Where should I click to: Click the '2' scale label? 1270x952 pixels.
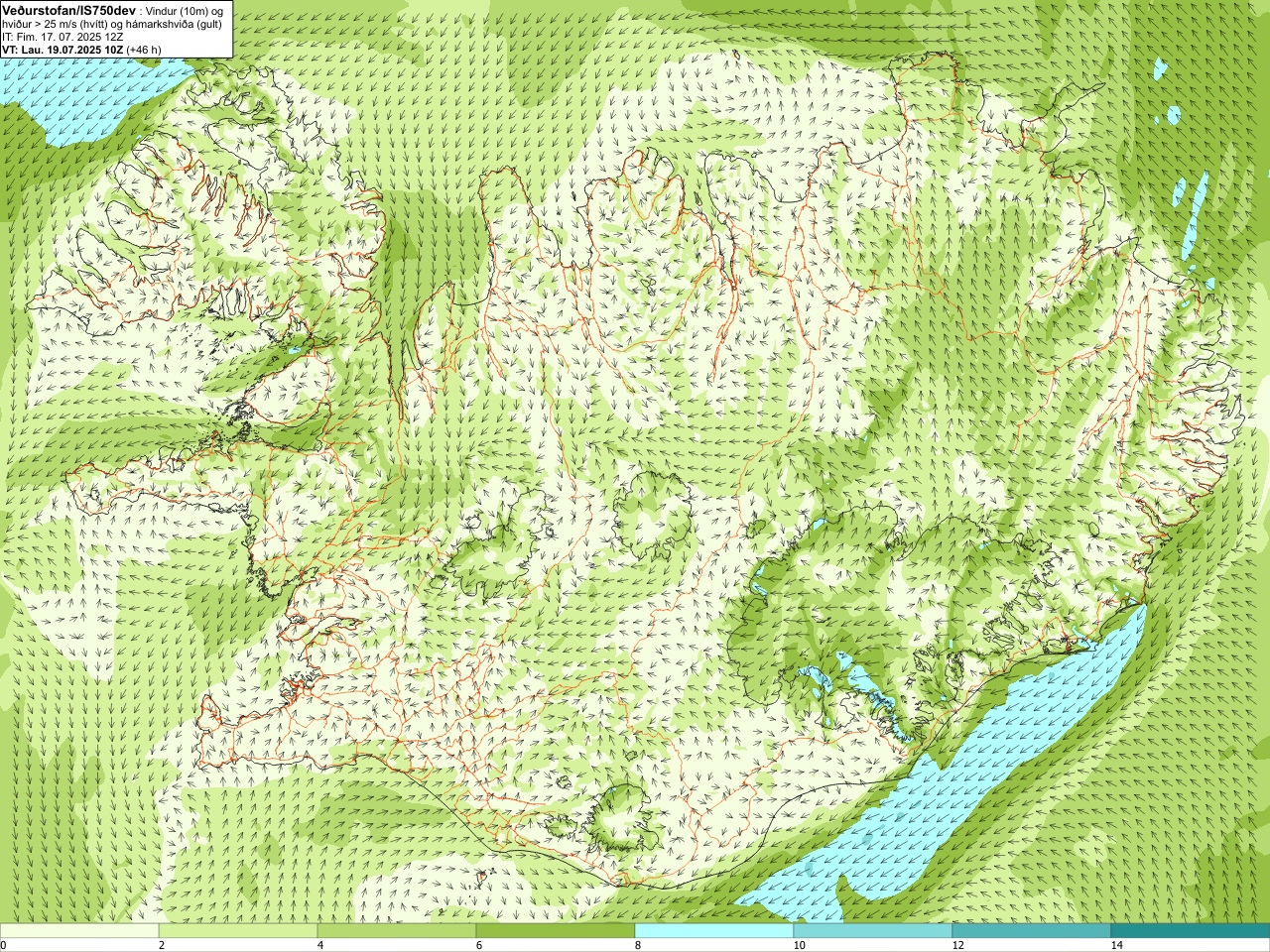click(x=162, y=945)
